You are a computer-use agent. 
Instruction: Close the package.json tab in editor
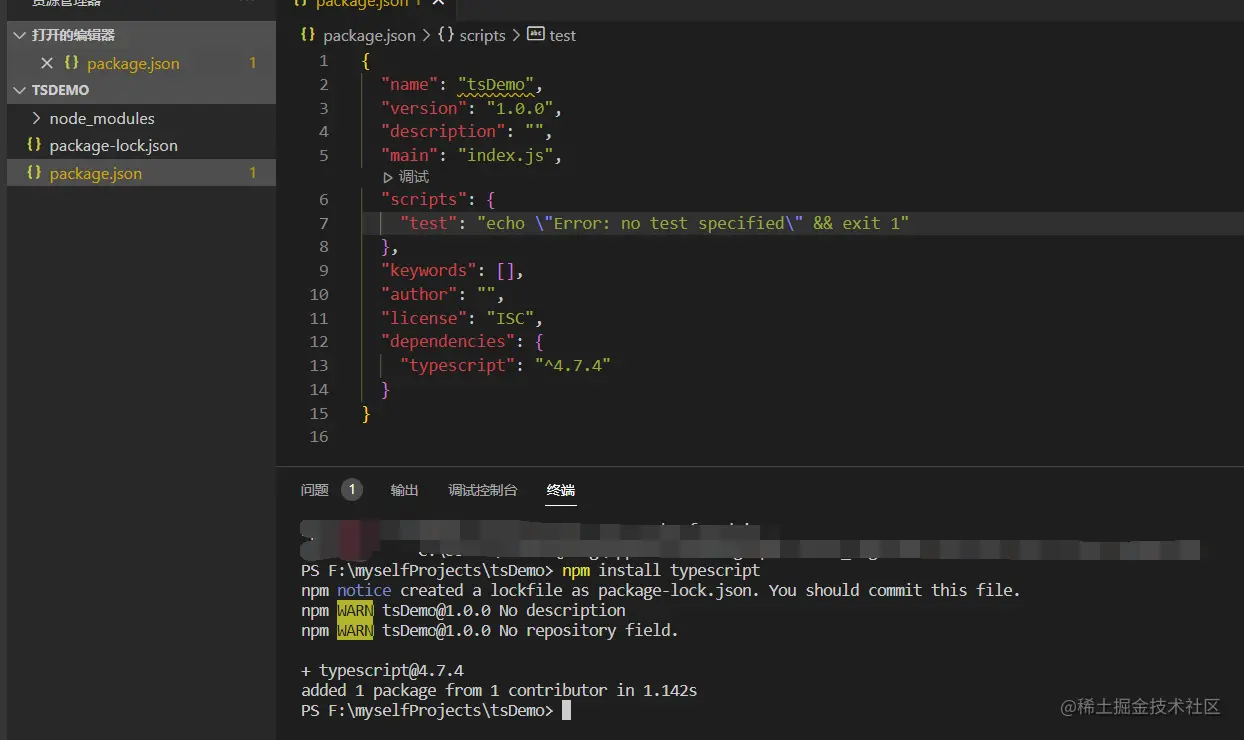click(x=438, y=4)
